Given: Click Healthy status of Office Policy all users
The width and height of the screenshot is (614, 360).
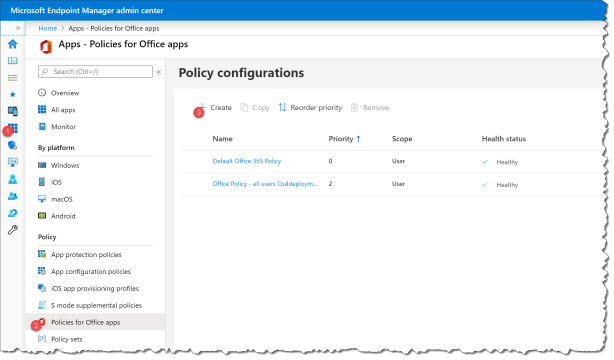Looking at the screenshot, I should [x=500, y=185].
